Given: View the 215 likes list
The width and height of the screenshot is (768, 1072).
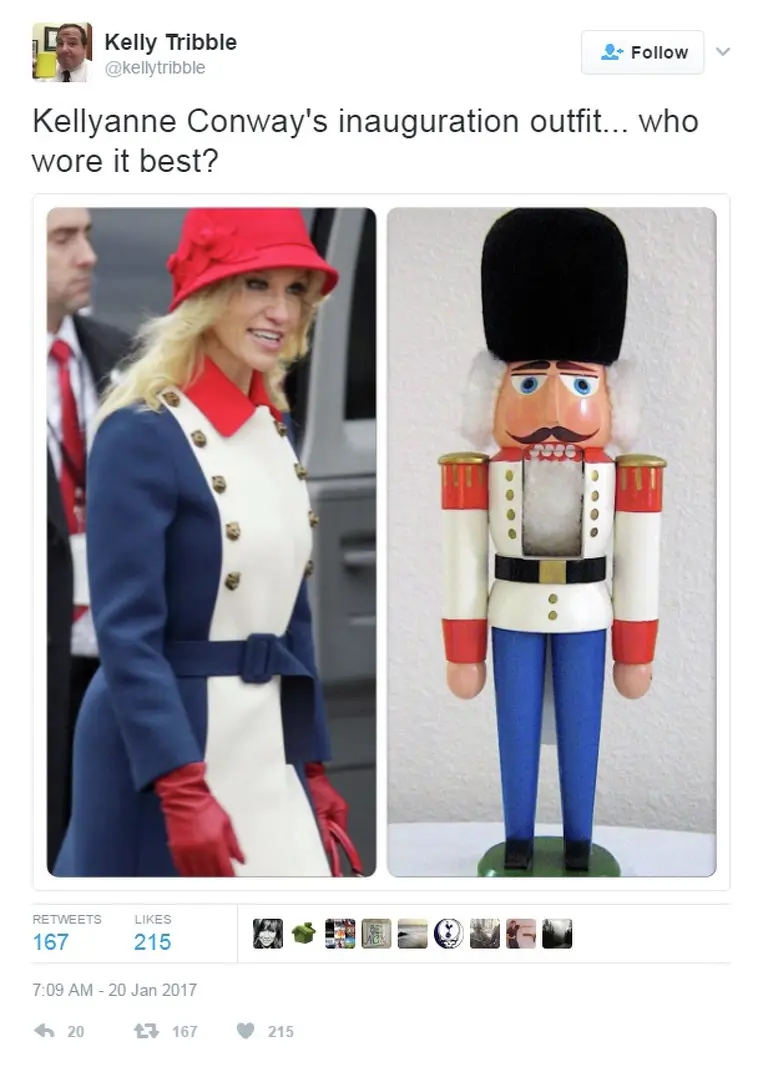Looking at the screenshot, I should (x=152, y=941).
